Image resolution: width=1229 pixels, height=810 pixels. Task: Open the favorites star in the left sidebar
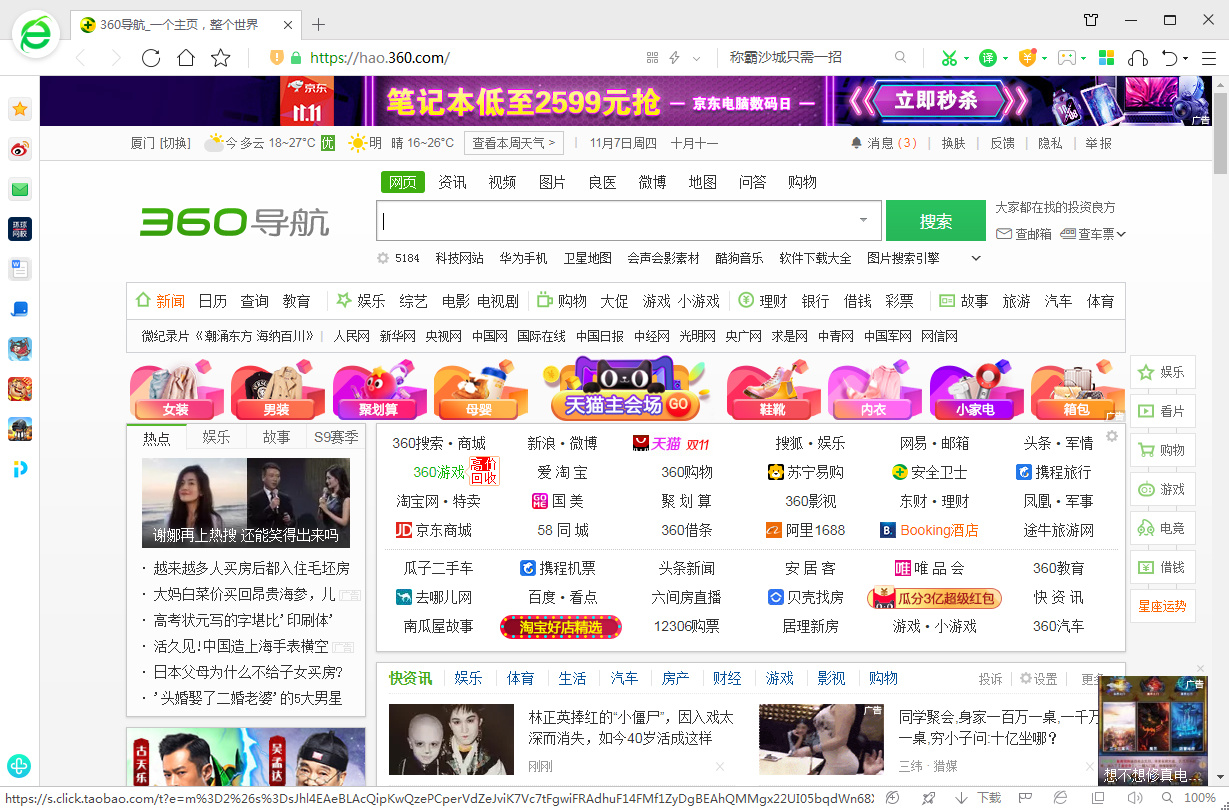(x=19, y=108)
